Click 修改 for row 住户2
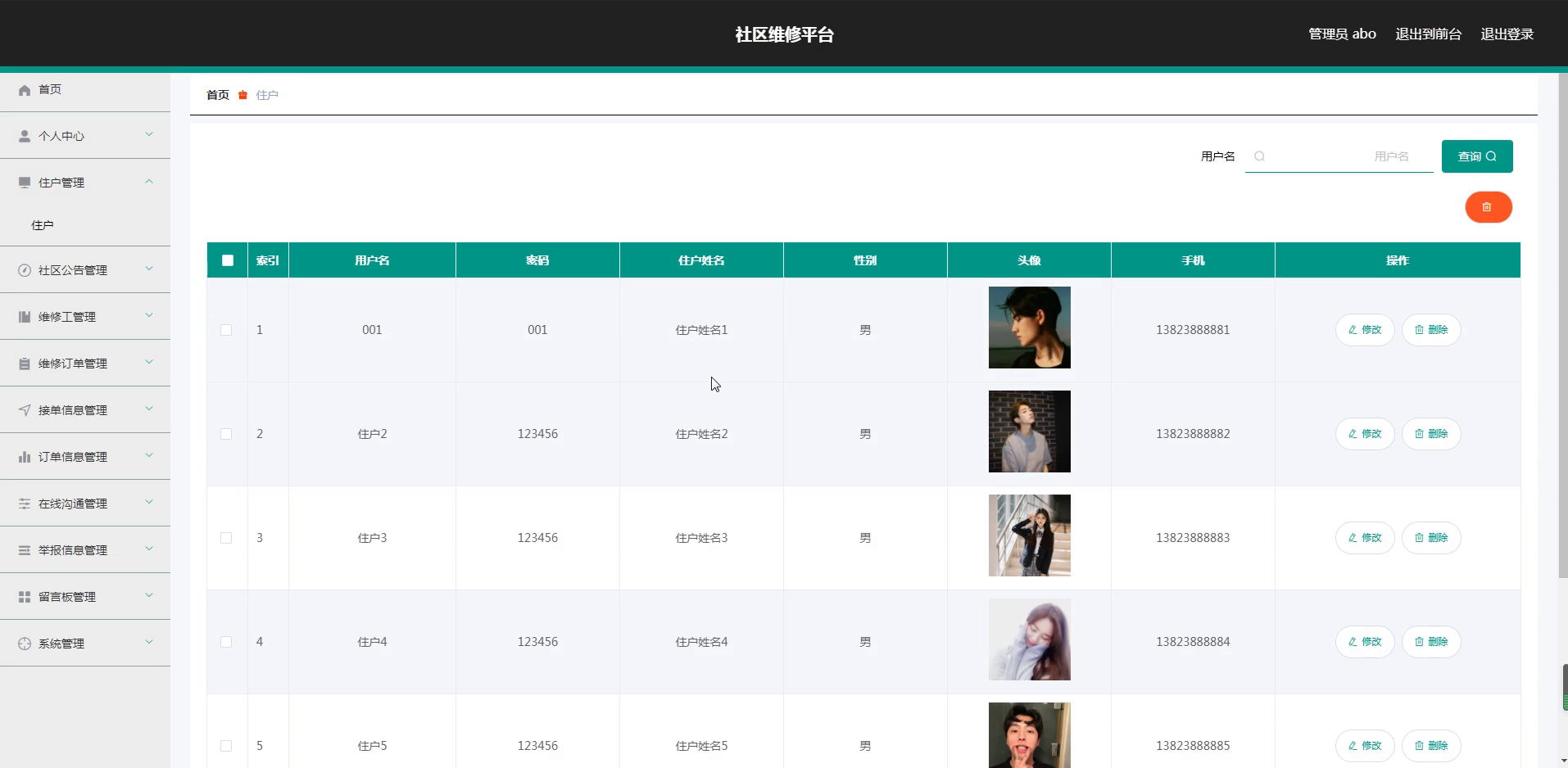The image size is (1568, 768). (x=1365, y=434)
